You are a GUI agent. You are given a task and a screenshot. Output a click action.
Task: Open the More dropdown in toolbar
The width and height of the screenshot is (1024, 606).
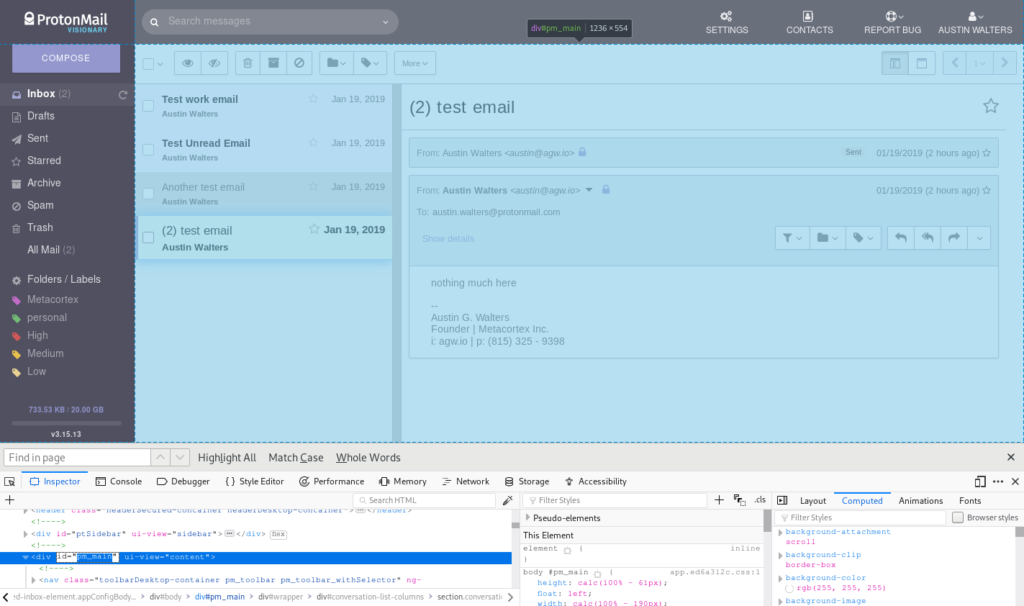(x=415, y=62)
